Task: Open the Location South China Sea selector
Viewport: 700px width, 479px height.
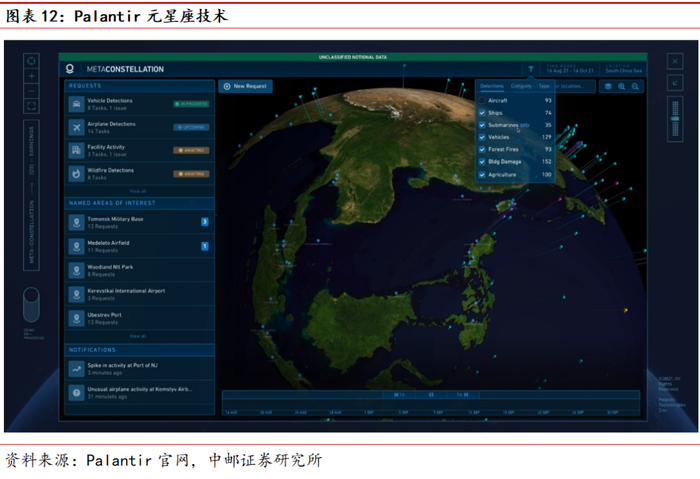Action: click(x=623, y=69)
